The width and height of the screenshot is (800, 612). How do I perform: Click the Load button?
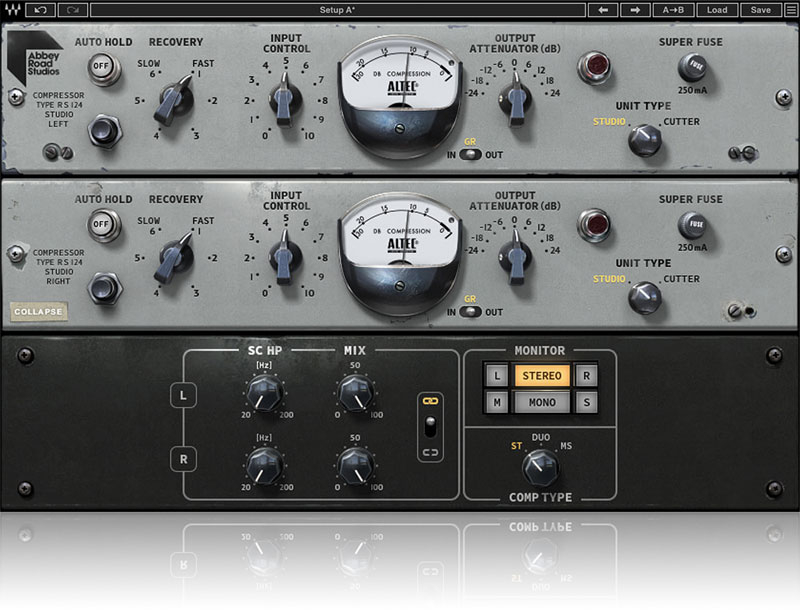(717, 10)
